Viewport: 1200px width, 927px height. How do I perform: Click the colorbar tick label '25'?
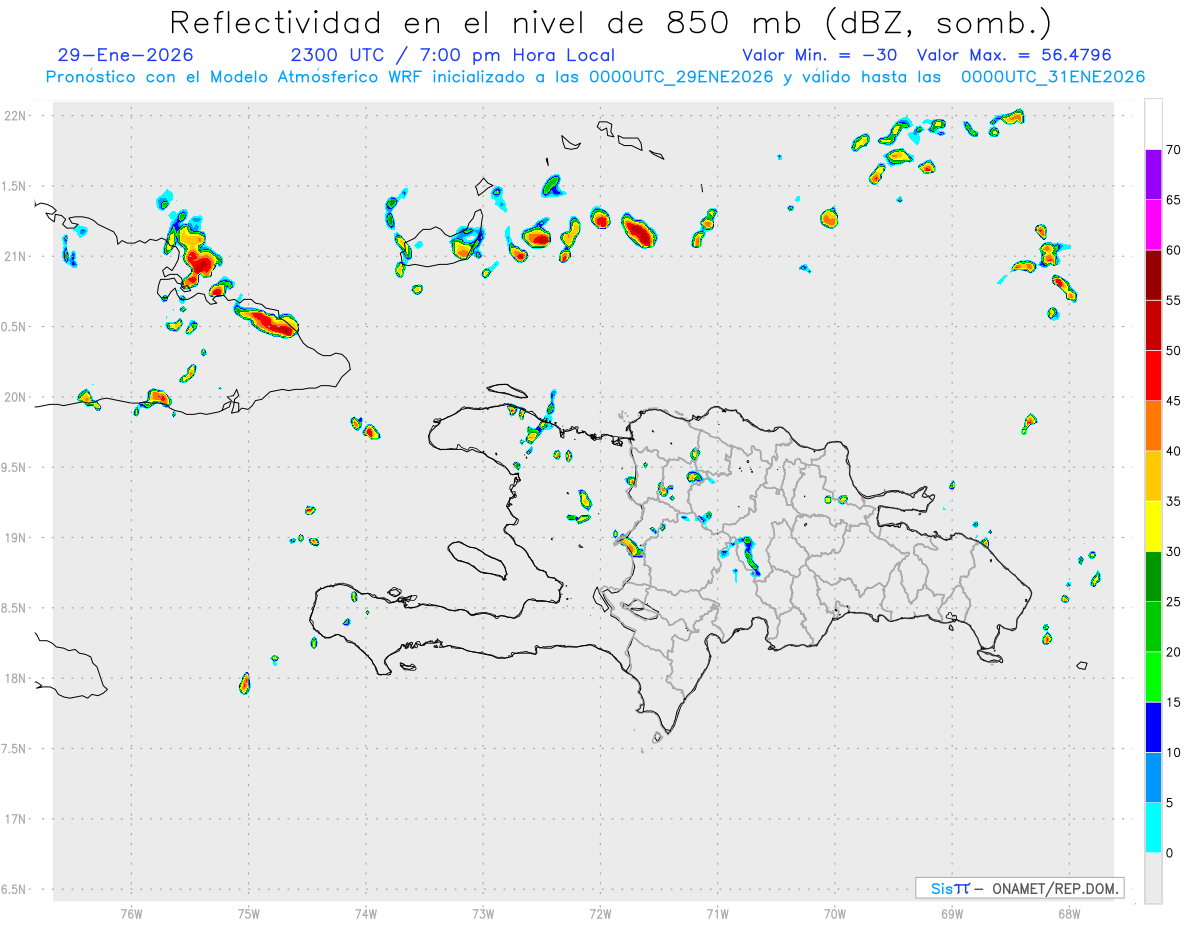tap(1173, 602)
